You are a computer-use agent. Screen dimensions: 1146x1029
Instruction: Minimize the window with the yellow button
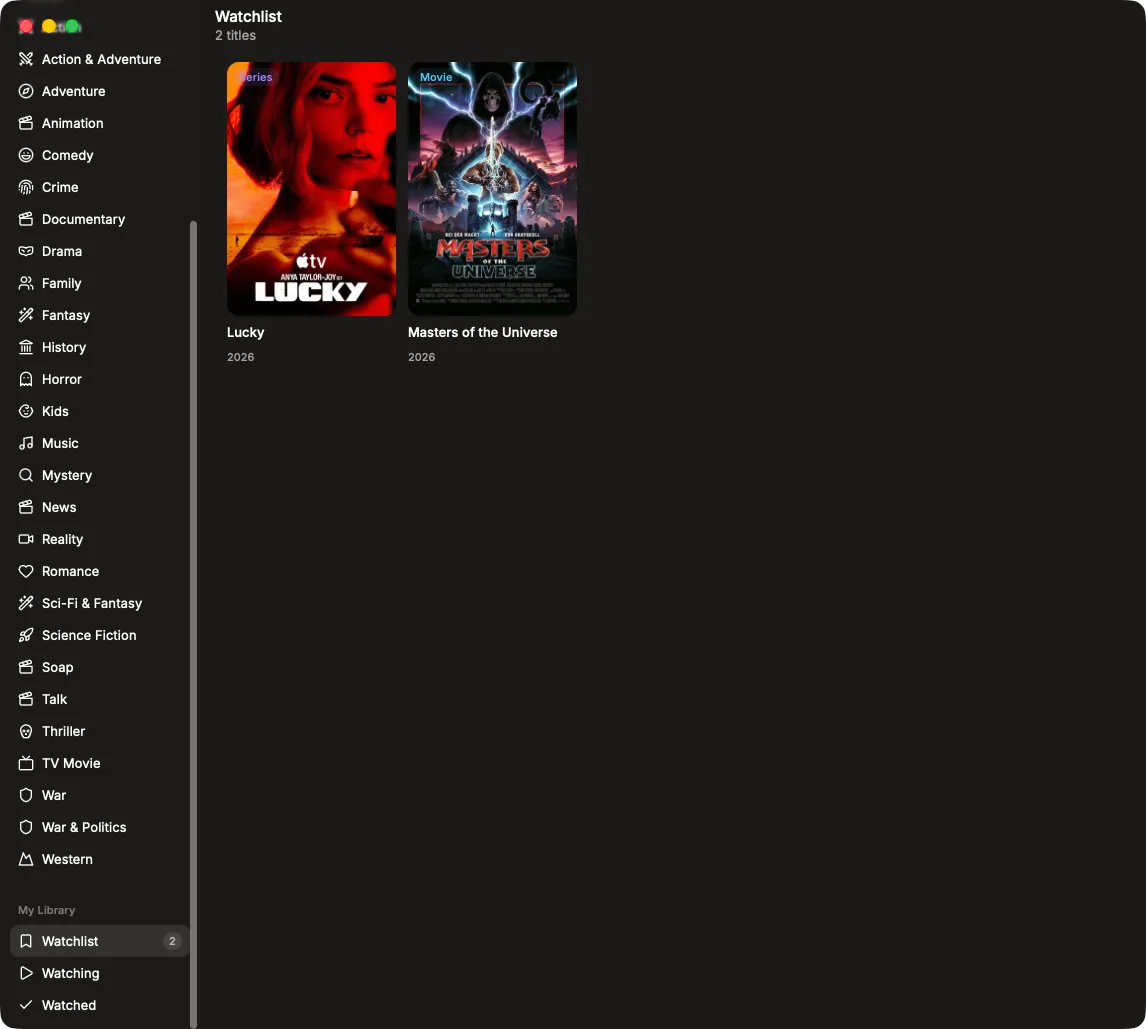[x=49, y=26]
